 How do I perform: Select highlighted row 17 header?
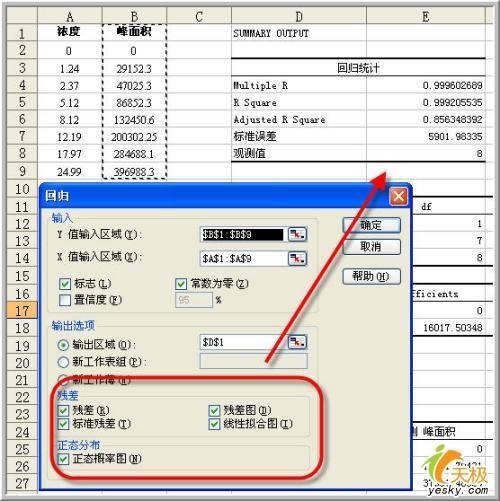coord(22,310)
